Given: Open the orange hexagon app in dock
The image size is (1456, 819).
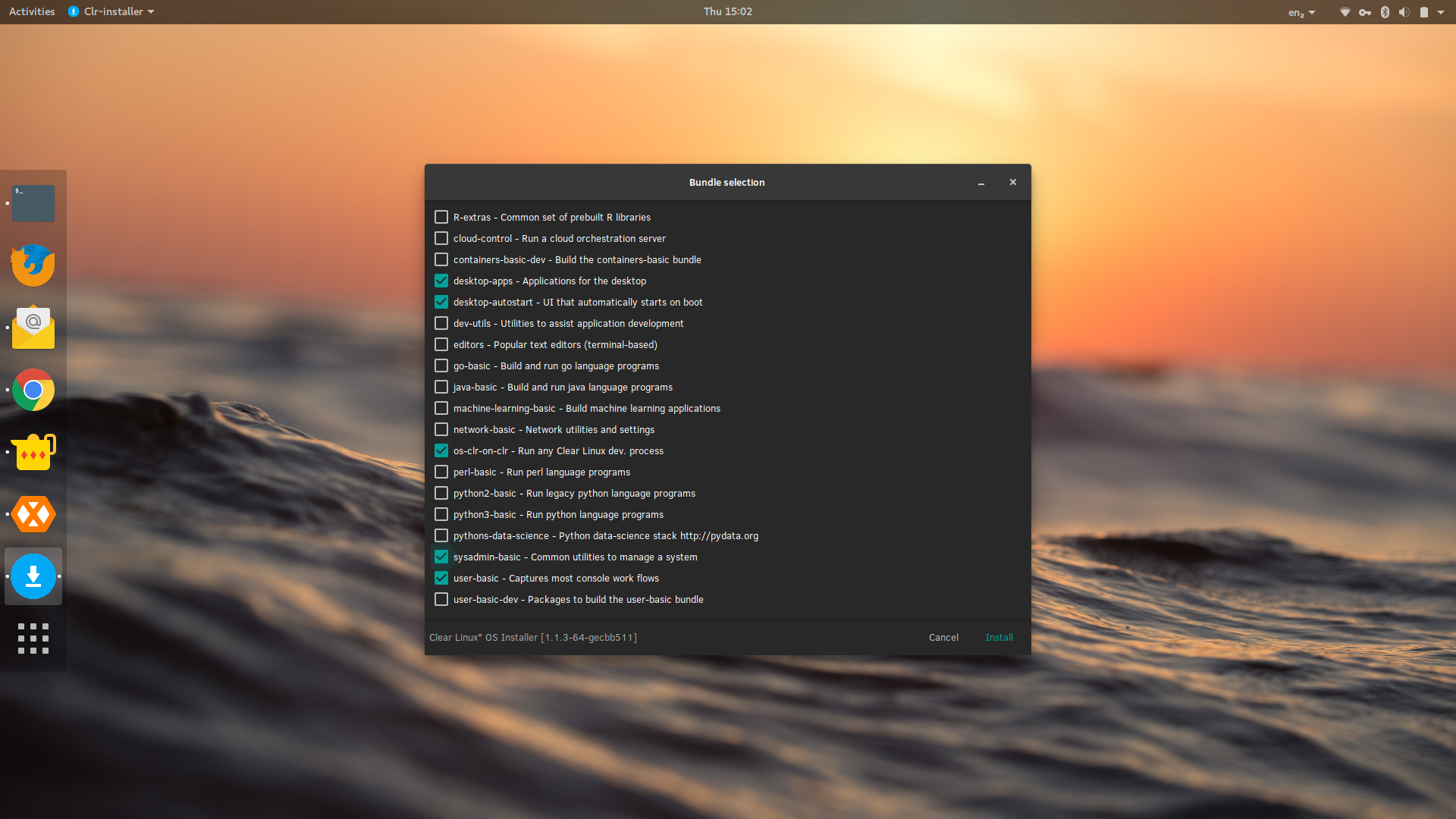Looking at the screenshot, I should point(33,514).
